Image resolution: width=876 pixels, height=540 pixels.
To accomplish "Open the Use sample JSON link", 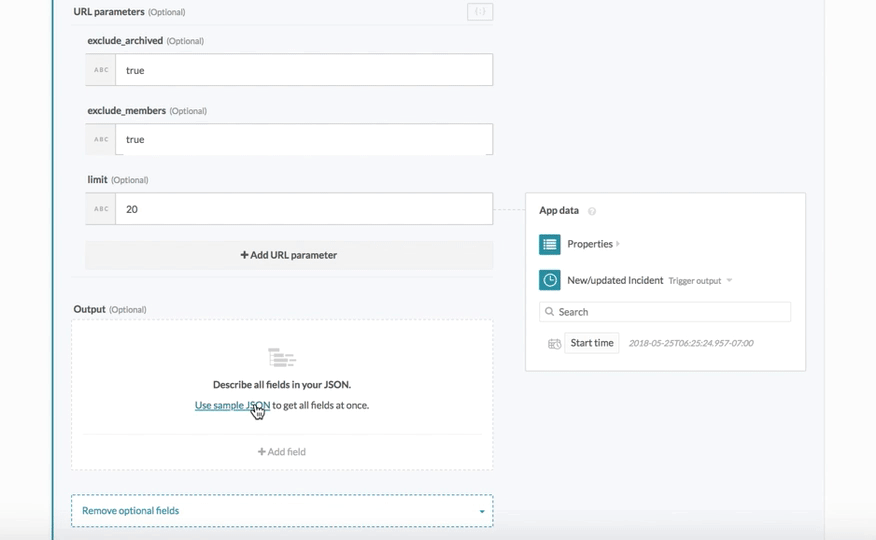I will click(232, 405).
